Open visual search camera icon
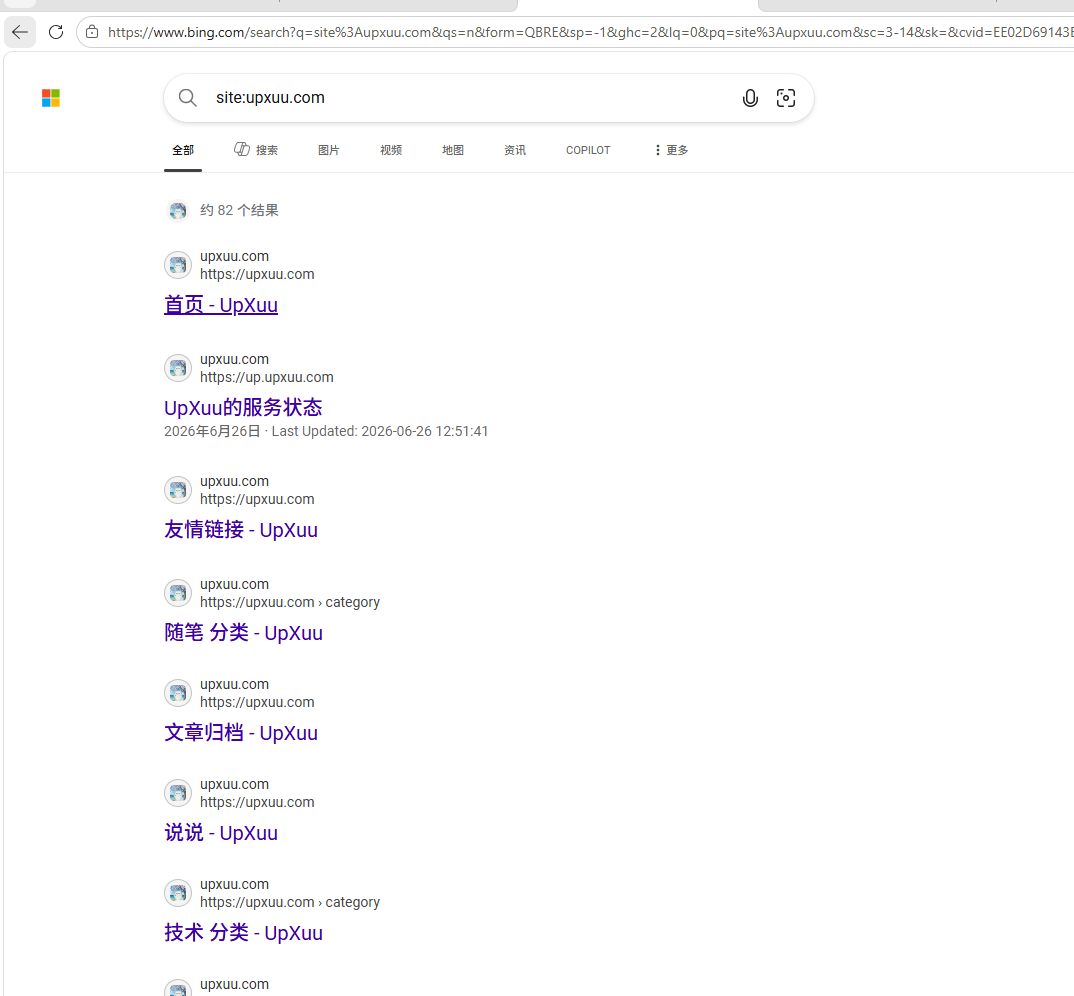The height and width of the screenshot is (996, 1074). point(786,98)
